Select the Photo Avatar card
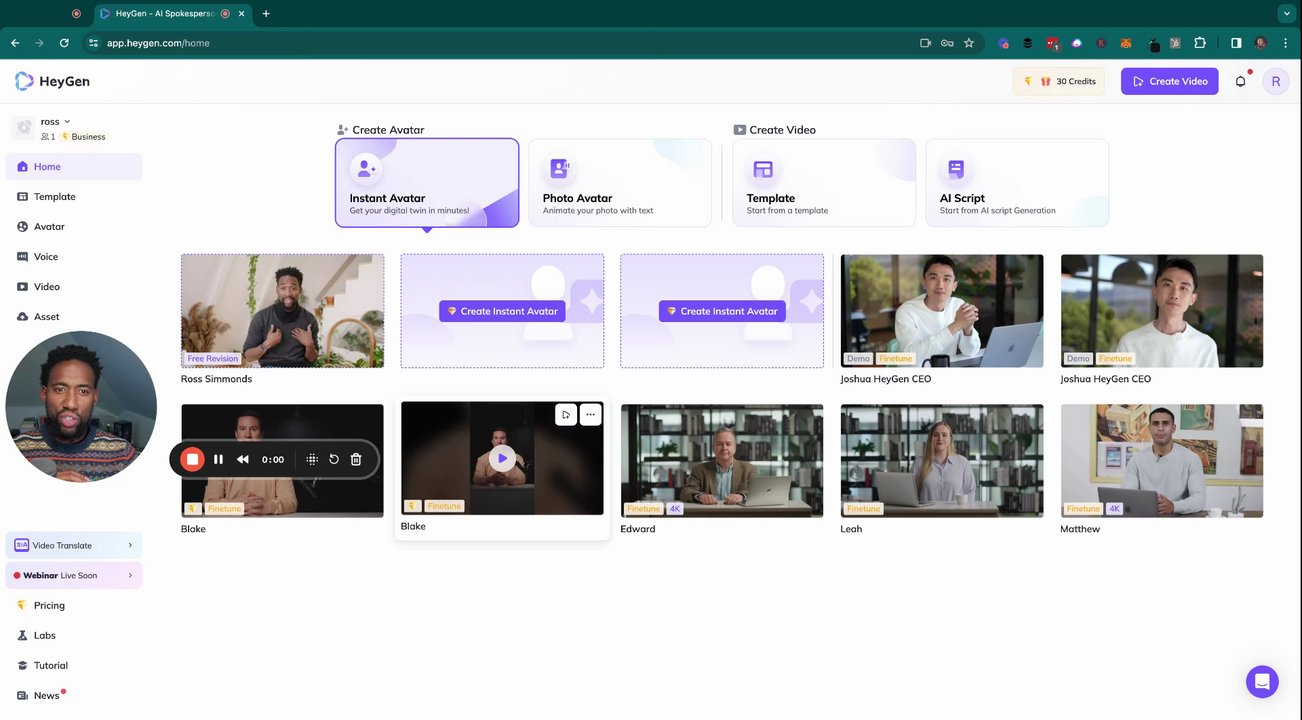 pyautogui.click(x=620, y=183)
